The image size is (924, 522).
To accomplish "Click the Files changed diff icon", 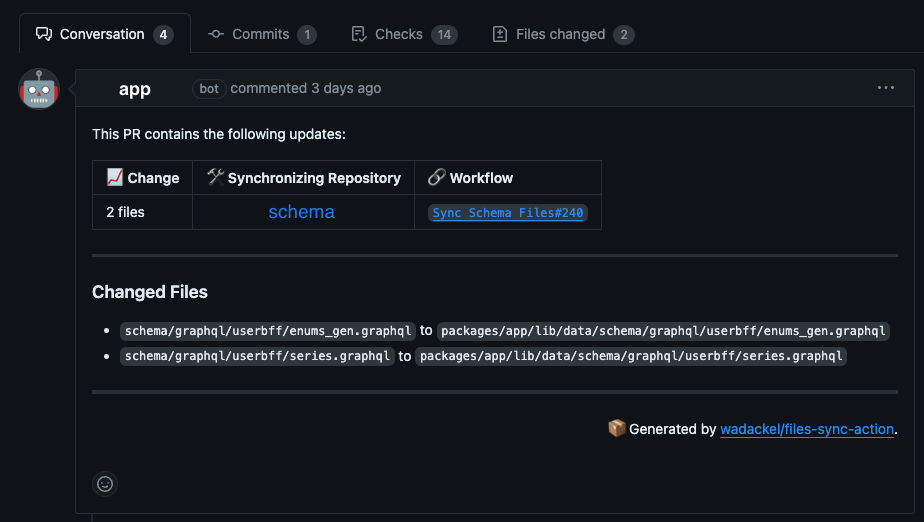I will tap(500, 34).
